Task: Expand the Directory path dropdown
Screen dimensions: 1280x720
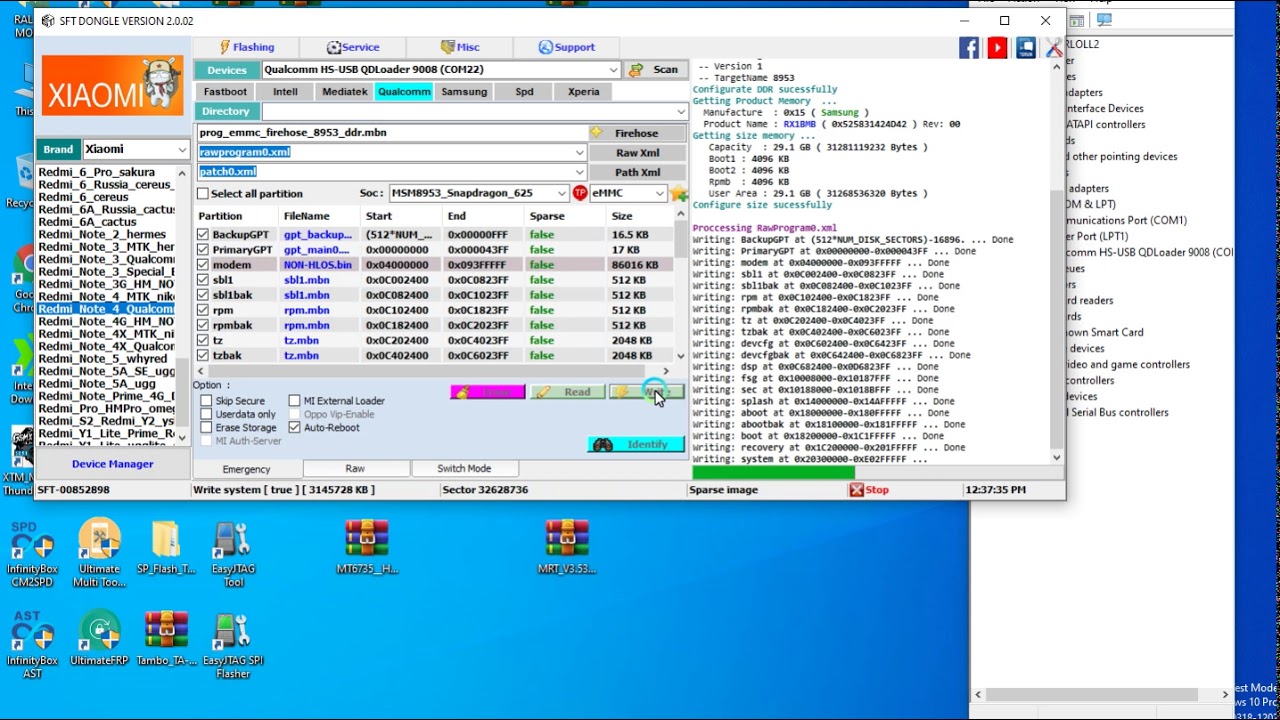Action: pyautogui.click(x=680, y=111)
